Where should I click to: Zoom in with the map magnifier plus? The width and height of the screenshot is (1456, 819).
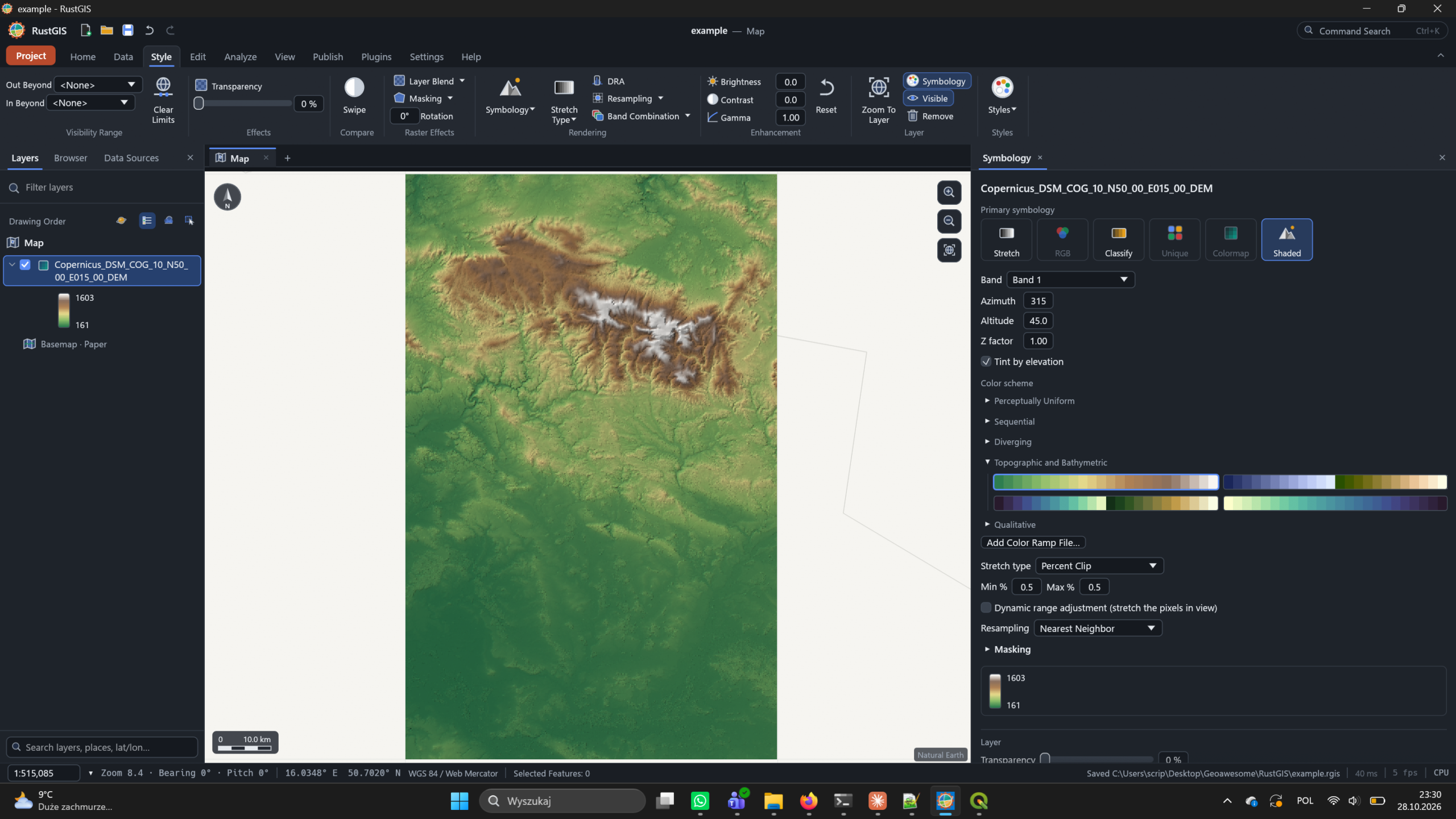[x=949, y=192]
